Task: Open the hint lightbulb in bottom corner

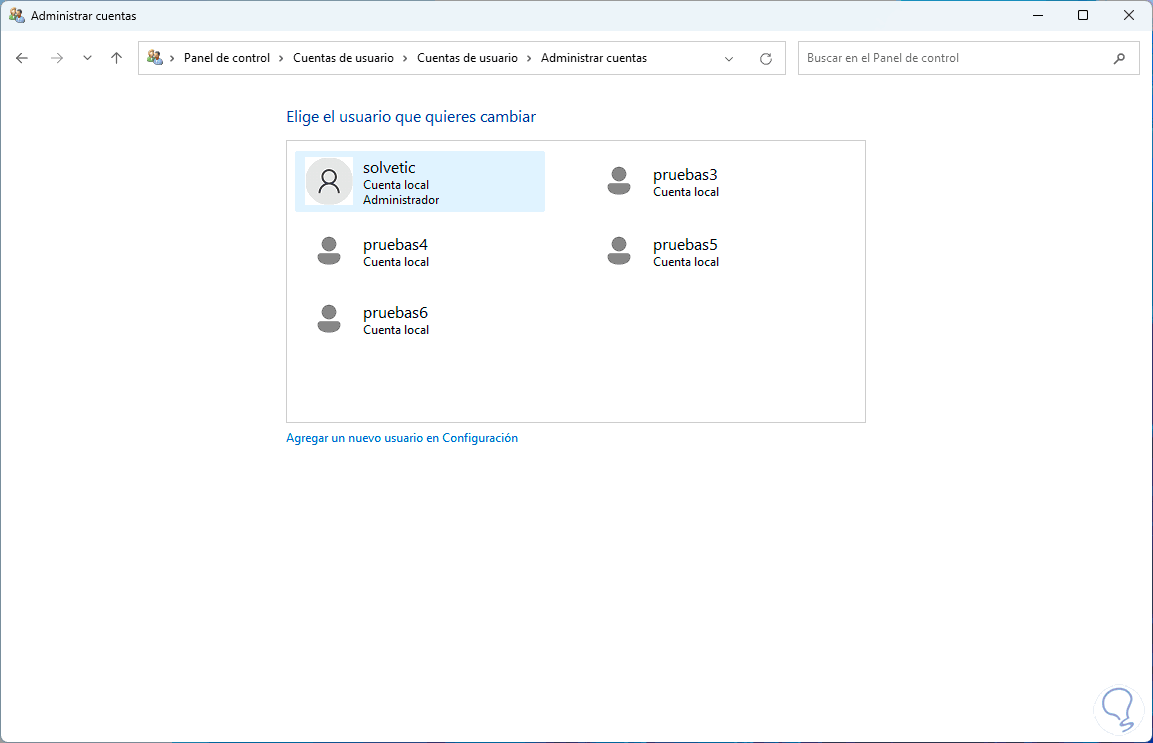Action: [x=1119, y=709]
